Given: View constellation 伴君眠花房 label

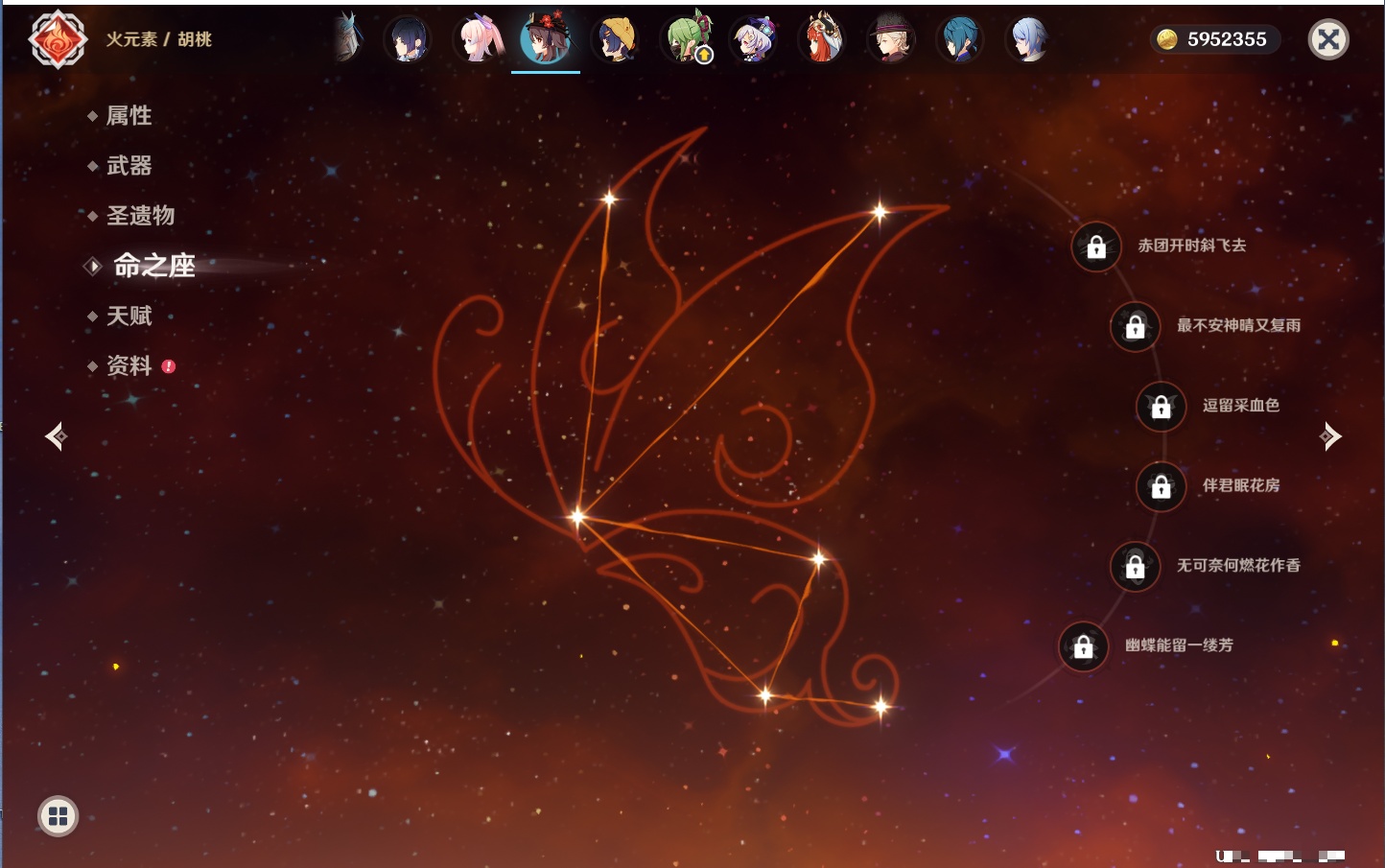Looking at the screenshot, I should click(x=1241, y=485).
